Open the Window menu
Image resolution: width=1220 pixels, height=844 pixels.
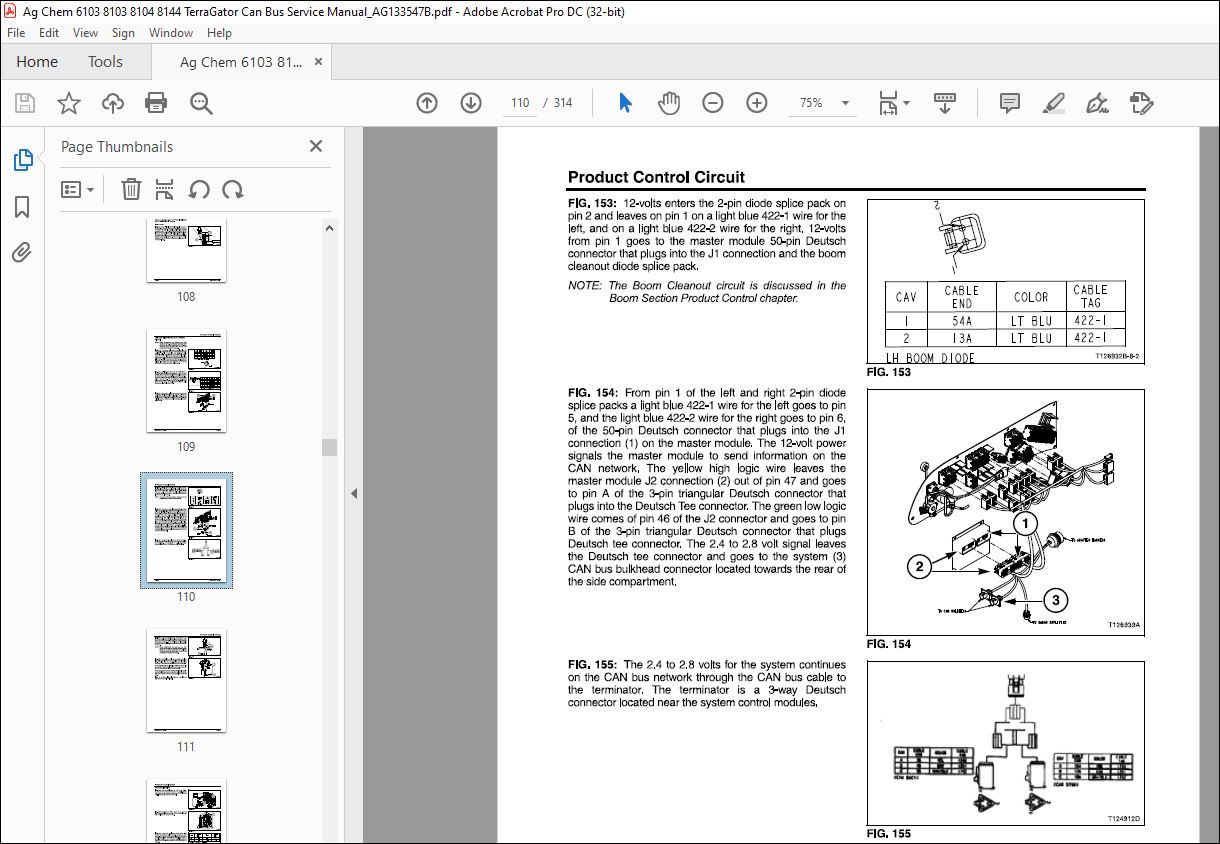pos(171,33)
